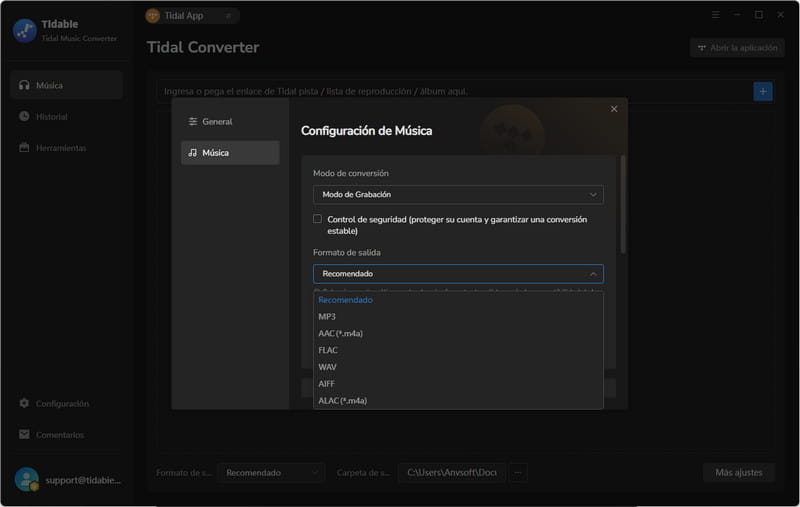Open the hamburger menu in title bar

[x=716, y=15]
